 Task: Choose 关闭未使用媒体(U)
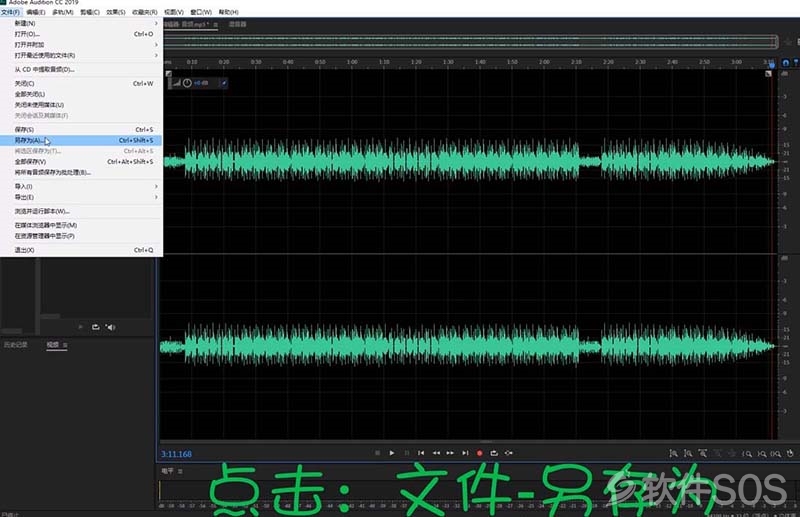pyautogui.click(x=82, y=105)
